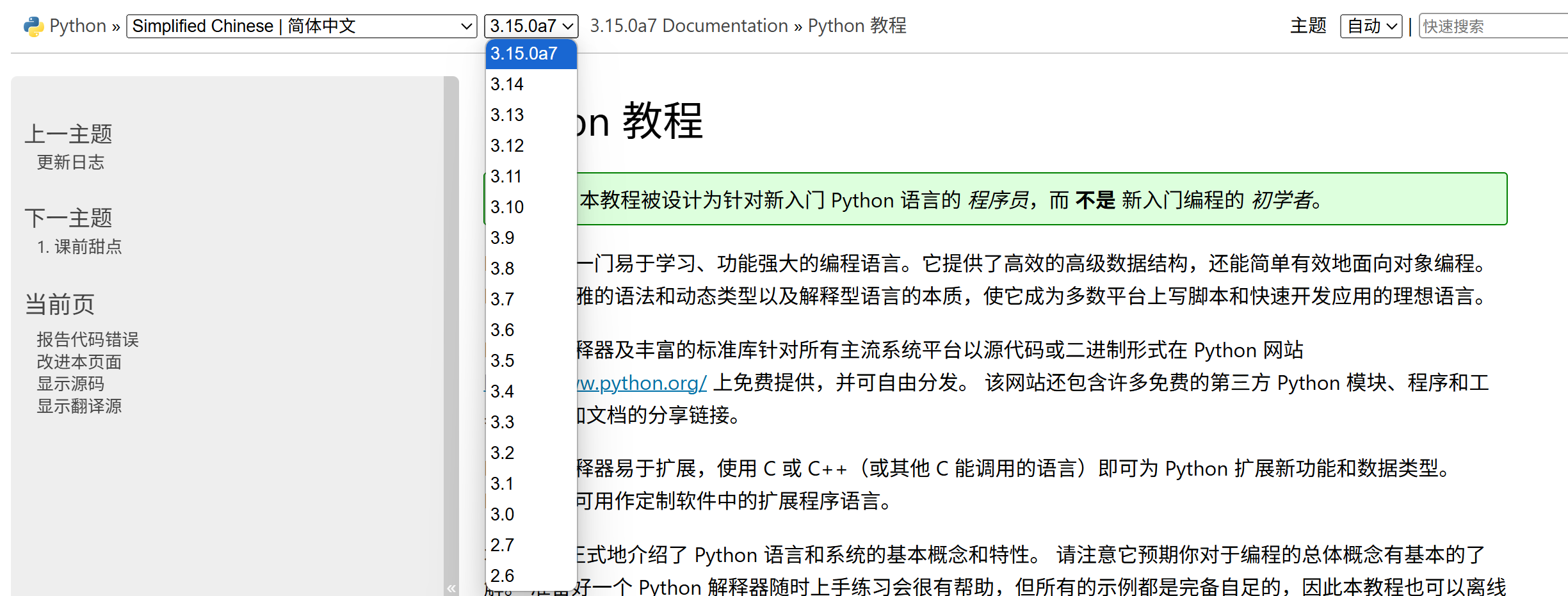Click the Python logo icon
This screenshot has width=1568, height=596.
(33, 26)
